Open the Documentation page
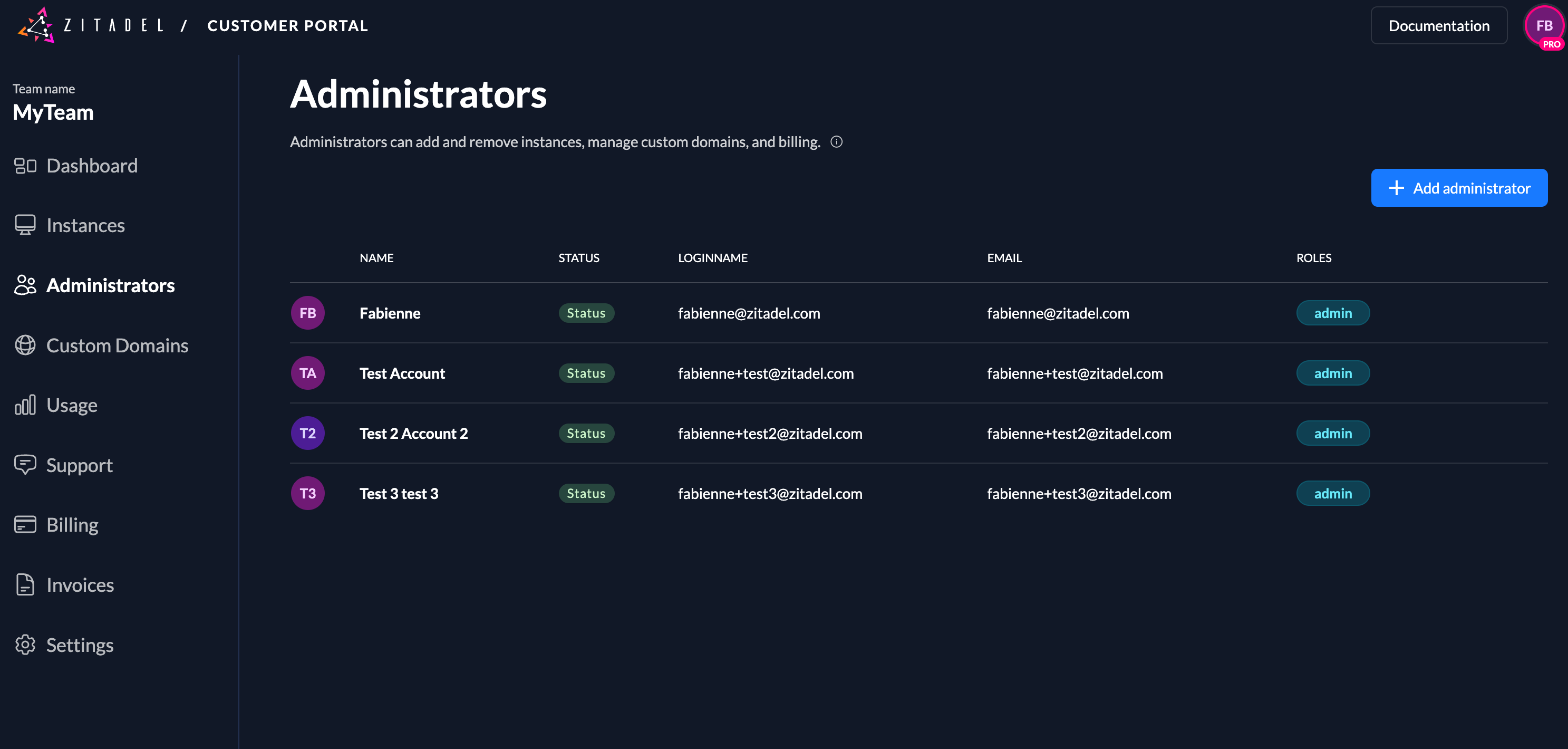 coord(1439,25)
